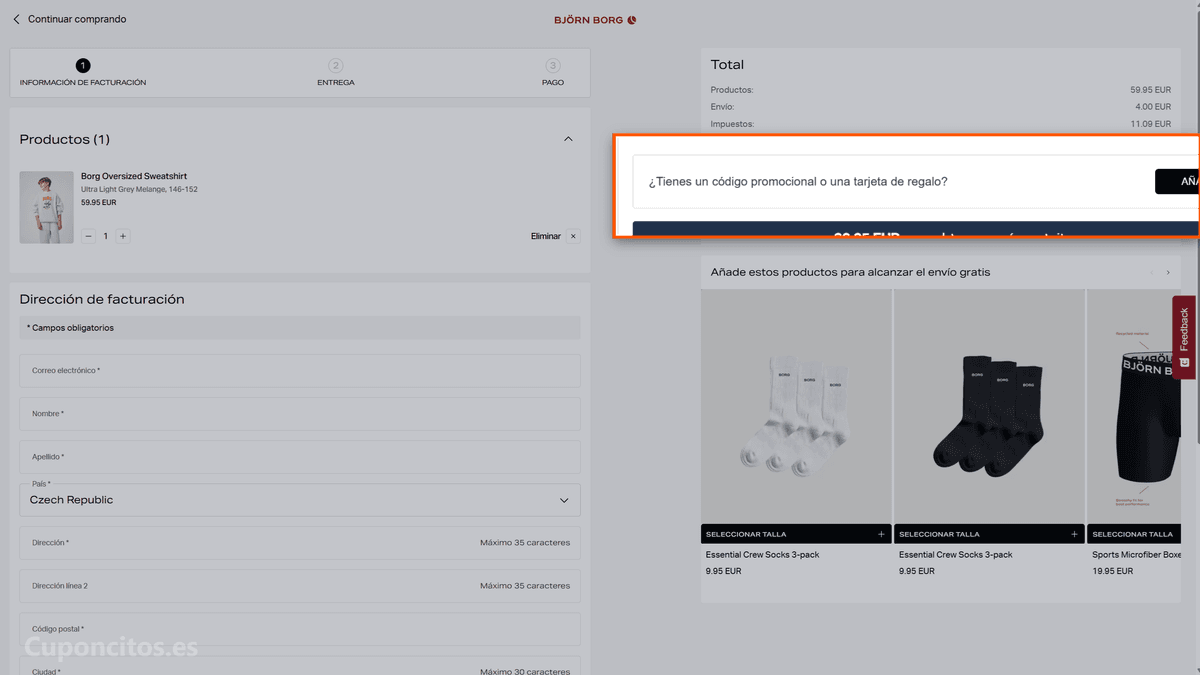Click the Continuar comprando link text
This screenshot has width=1200, height=675.
77,19
